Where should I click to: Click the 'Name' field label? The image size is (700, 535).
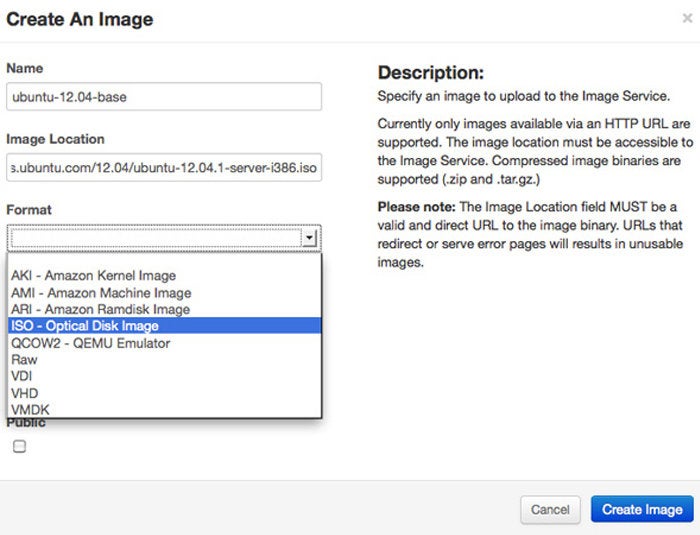25,68
